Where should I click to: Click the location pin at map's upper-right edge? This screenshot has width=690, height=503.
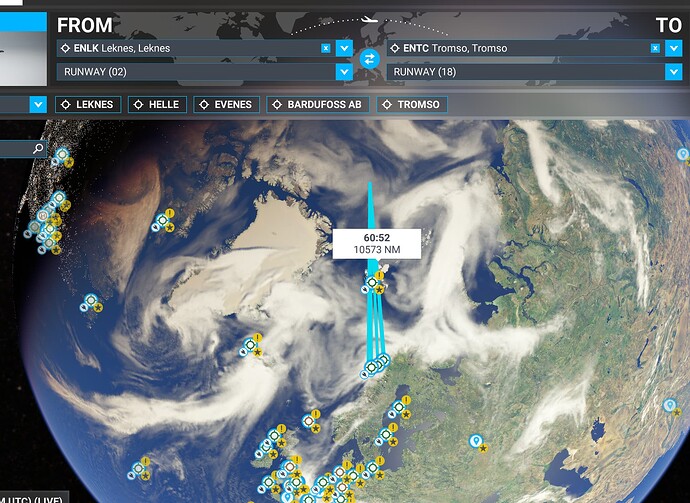click(683, 154)
